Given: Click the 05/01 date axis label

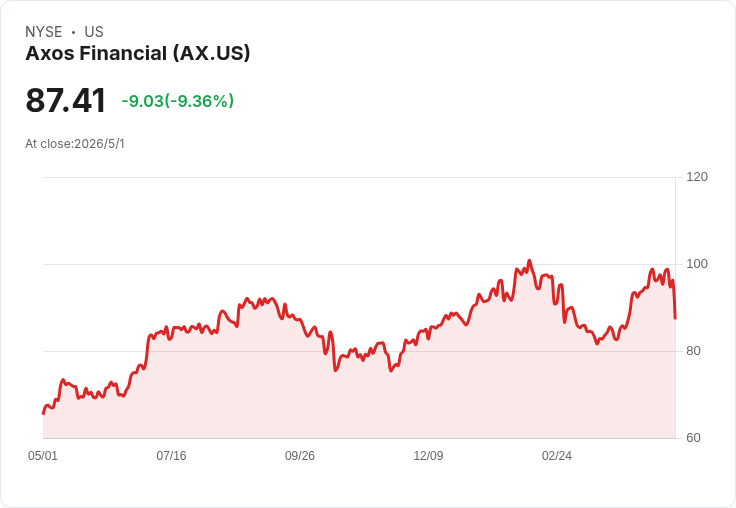Looking at the screenshot, I should pyautogui.click(x=43, y=456).
